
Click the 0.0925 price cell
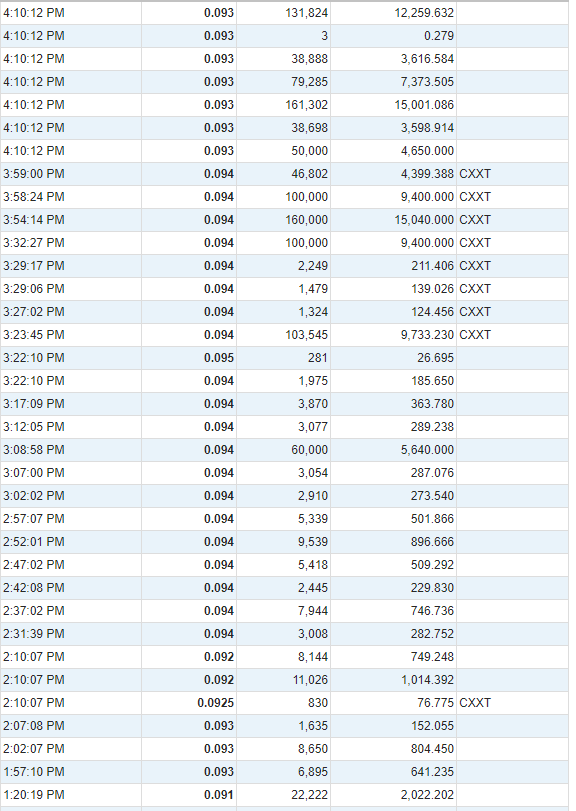pyautogui.click(x=189, y=703)
